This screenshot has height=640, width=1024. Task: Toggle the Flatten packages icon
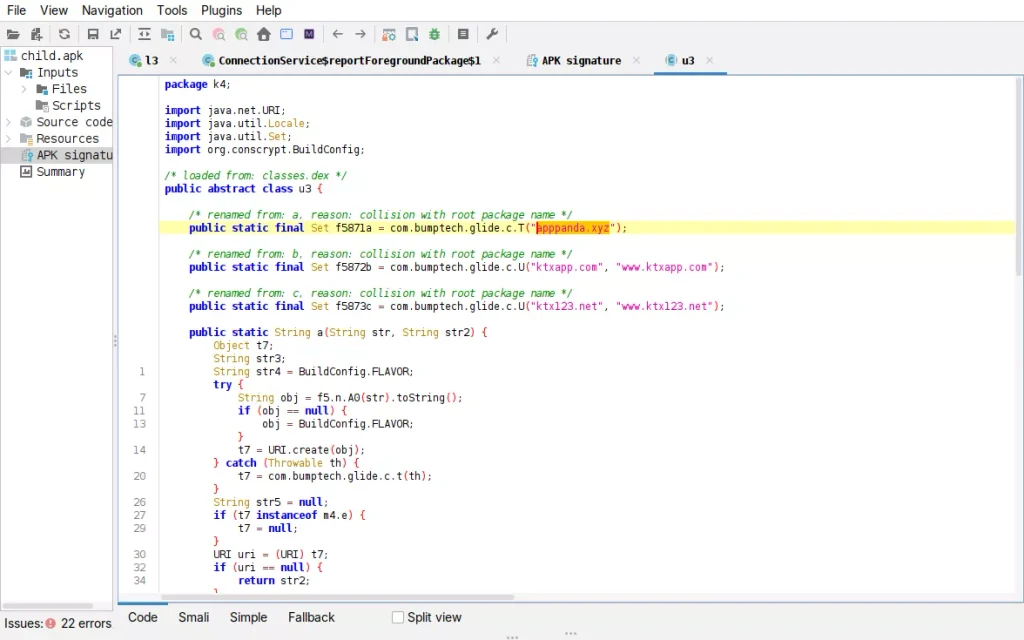(x=168, y=34)
